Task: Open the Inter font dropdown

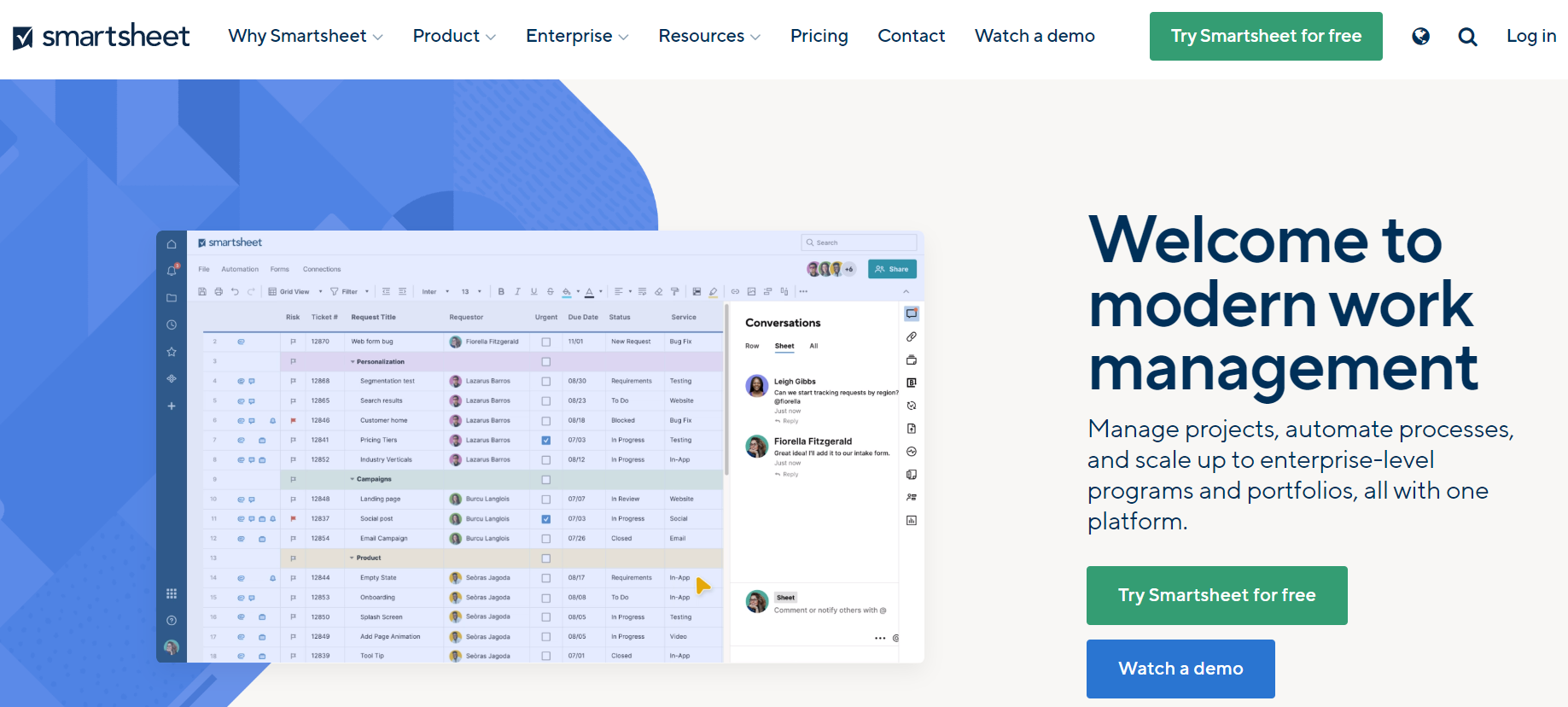Action: [435, 291]
